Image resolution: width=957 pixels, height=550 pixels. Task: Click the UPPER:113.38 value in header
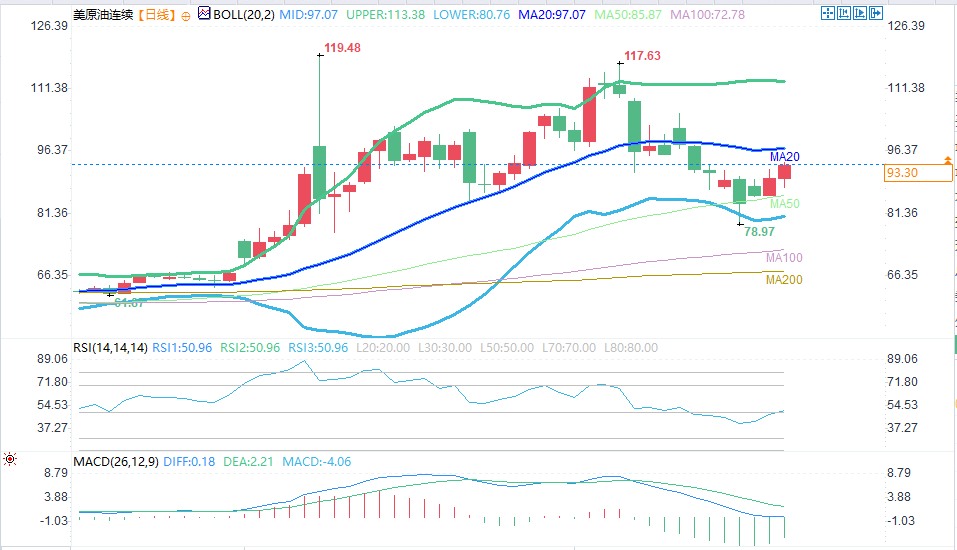coord(386,14)
